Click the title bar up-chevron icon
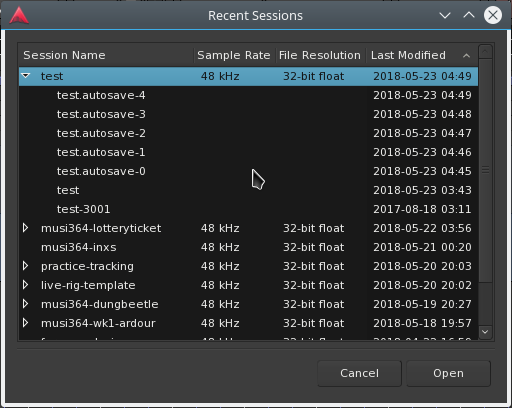 469,15
